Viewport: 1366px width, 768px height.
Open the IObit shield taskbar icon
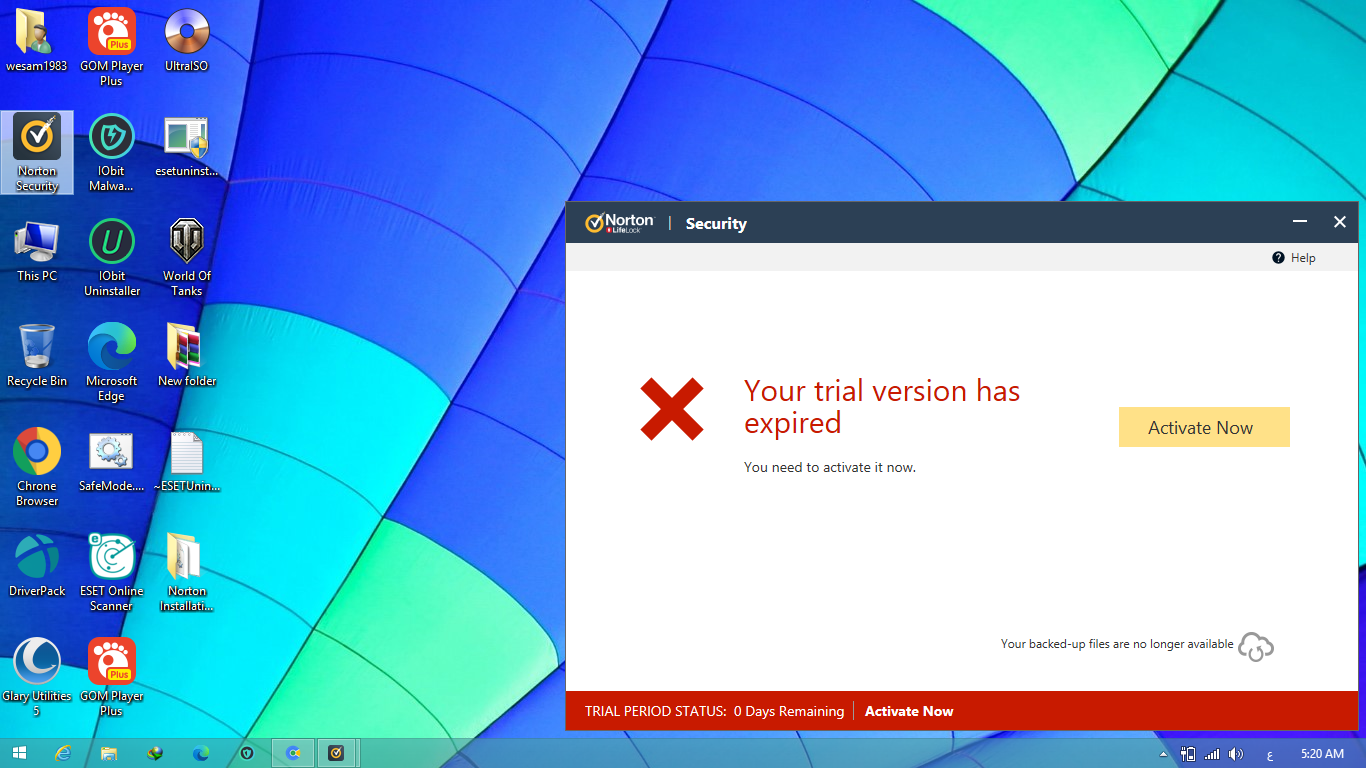point(247,753)
